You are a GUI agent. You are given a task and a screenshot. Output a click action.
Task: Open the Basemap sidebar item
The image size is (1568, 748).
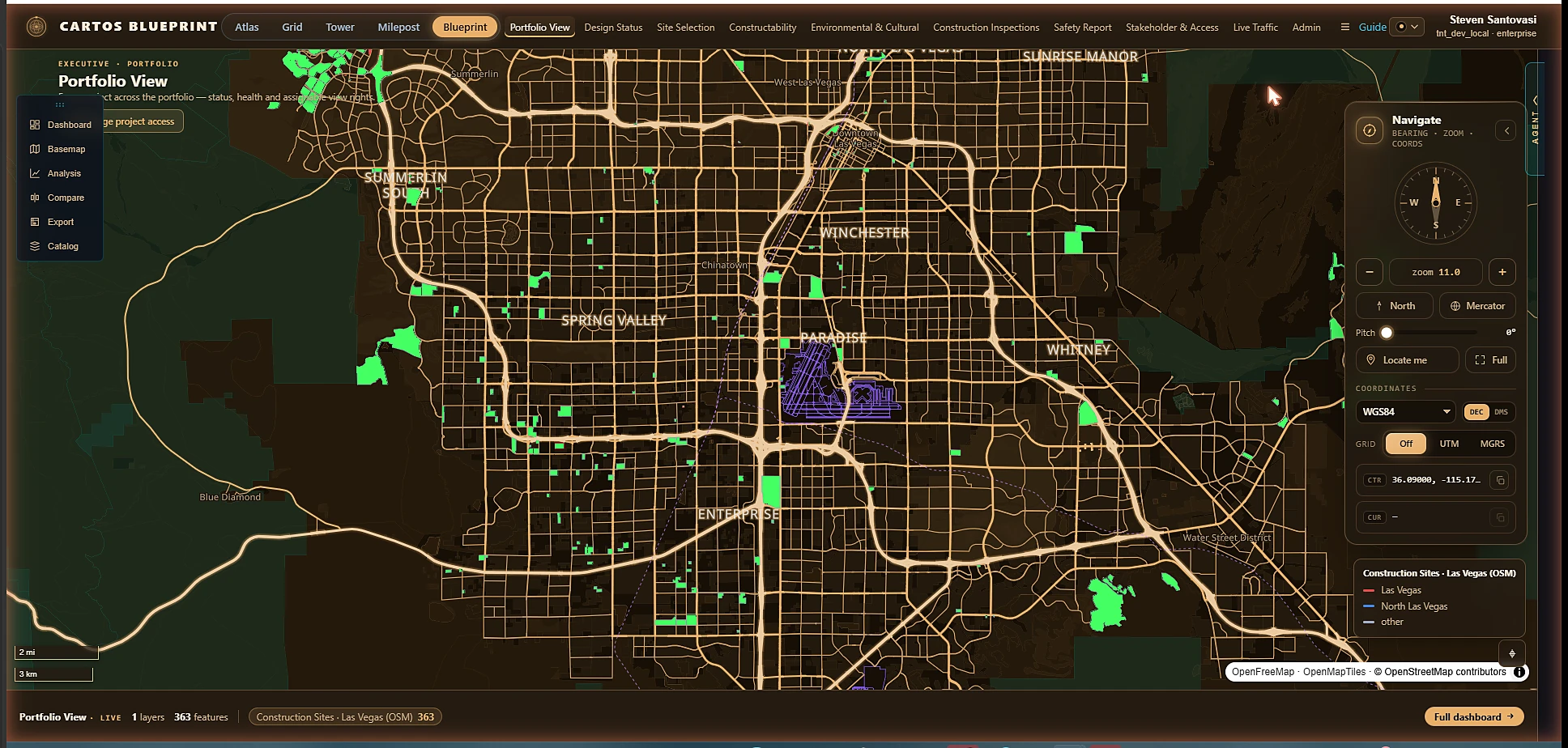coord(61,149)
